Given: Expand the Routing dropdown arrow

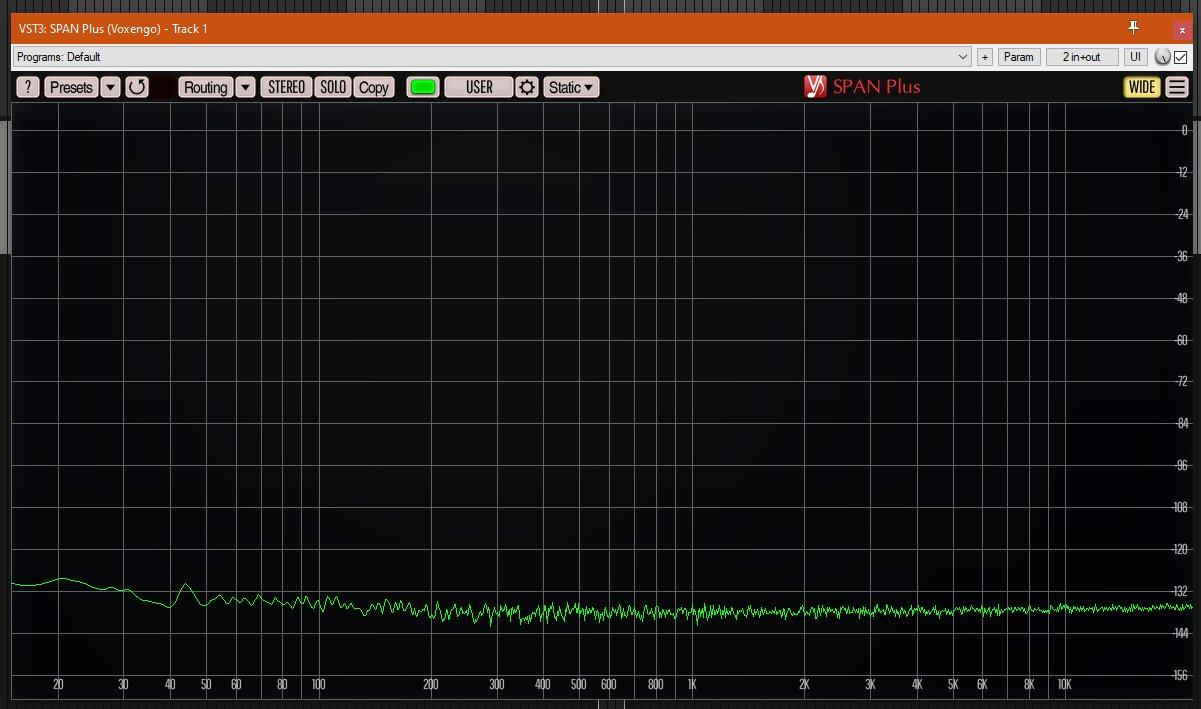Looking at the screenshot, I should click(245, 87).
